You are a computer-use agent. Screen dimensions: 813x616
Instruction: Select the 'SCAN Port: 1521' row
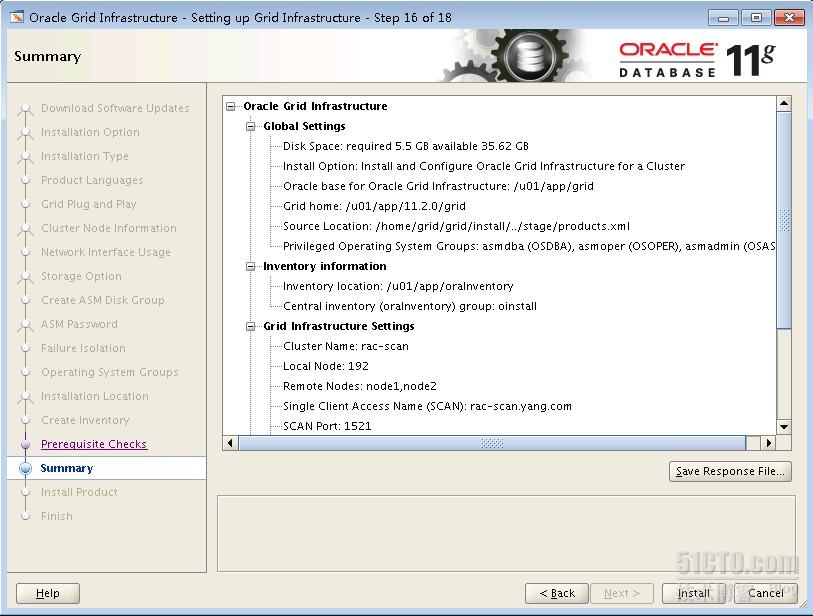327,426
